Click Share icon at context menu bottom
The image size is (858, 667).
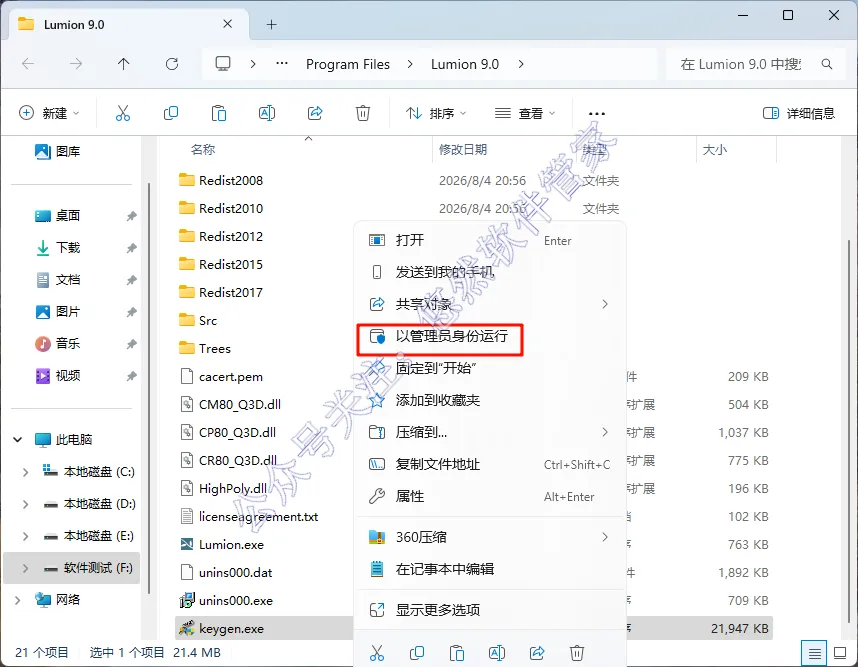click(537, 653)
